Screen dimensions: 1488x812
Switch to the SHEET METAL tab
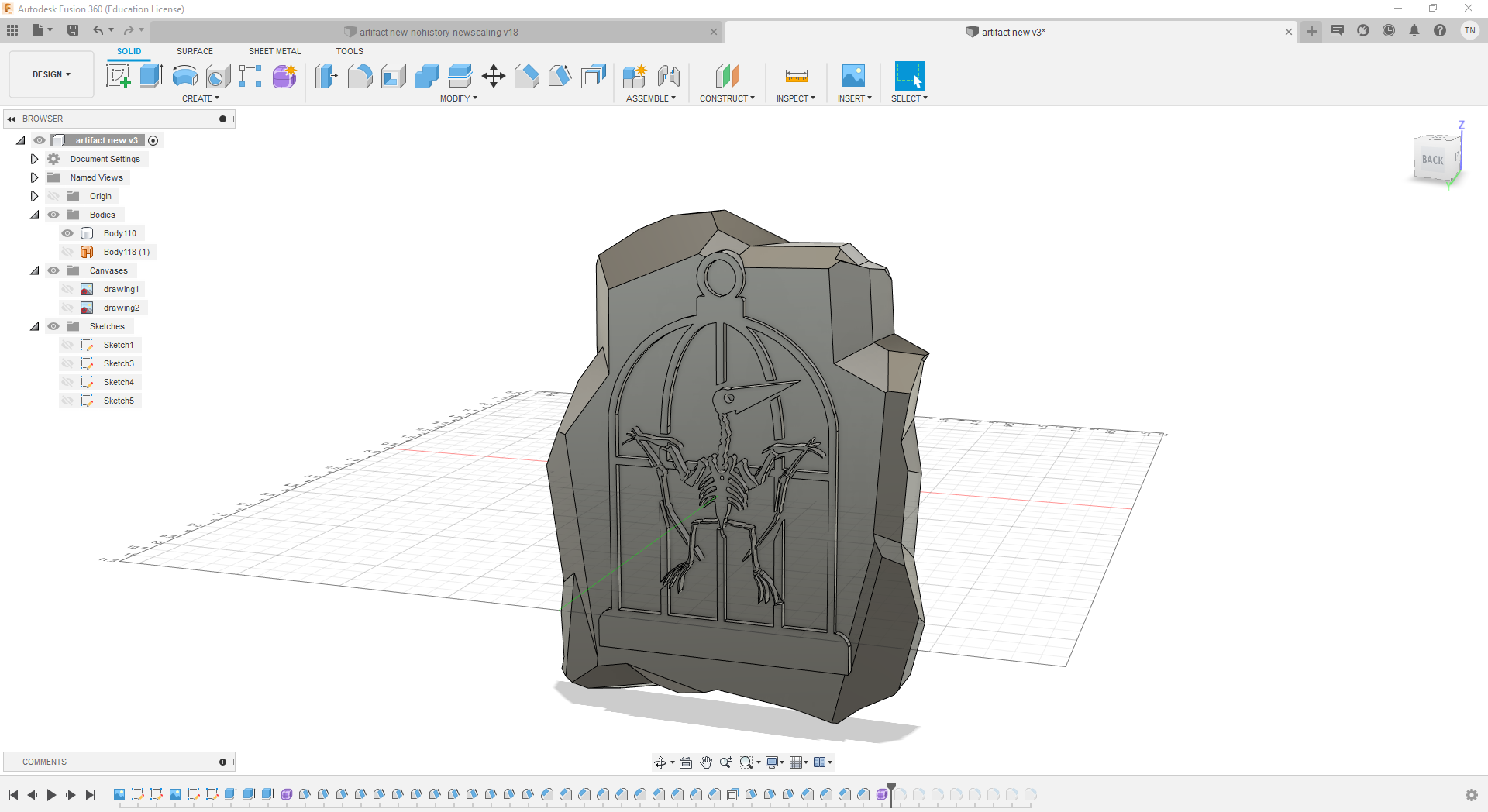click(274, 51)
